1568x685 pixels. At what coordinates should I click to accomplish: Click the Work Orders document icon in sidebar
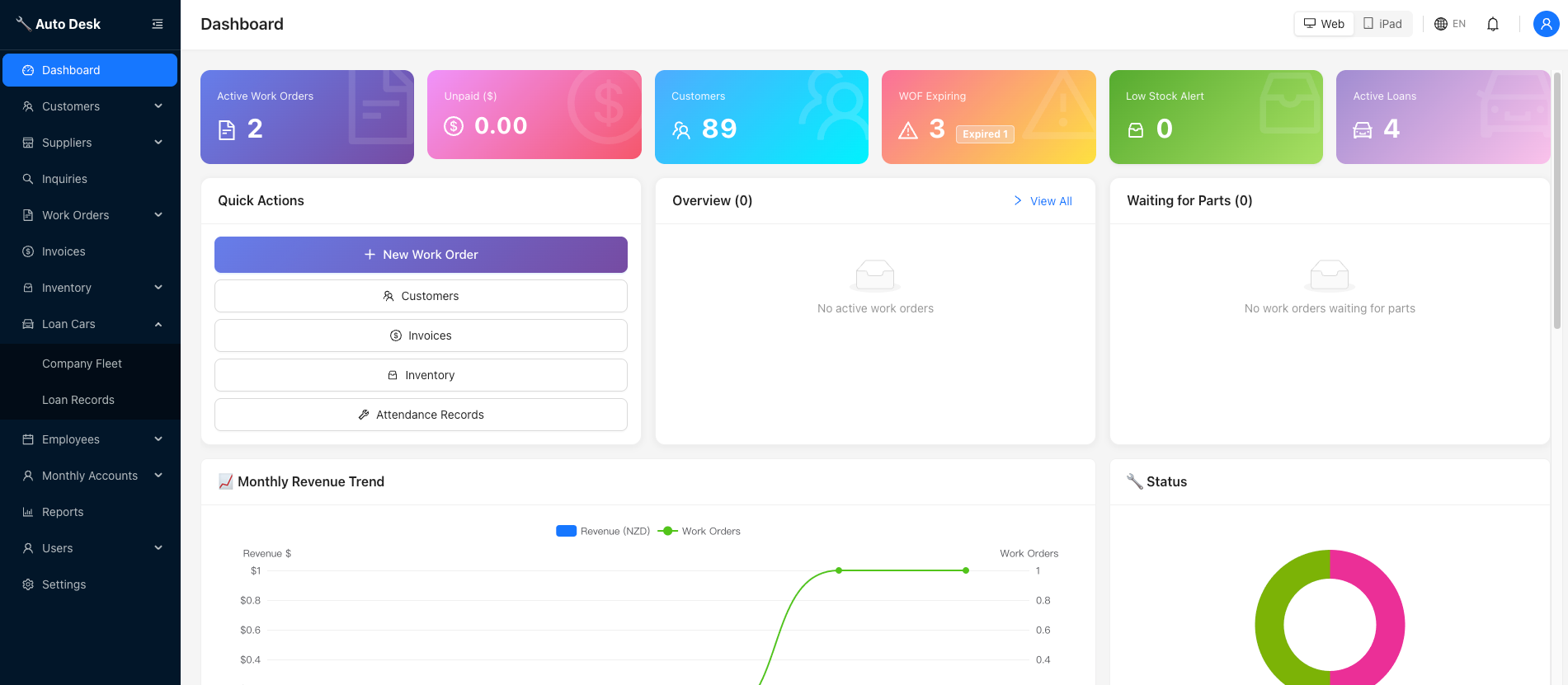(28, 215)
